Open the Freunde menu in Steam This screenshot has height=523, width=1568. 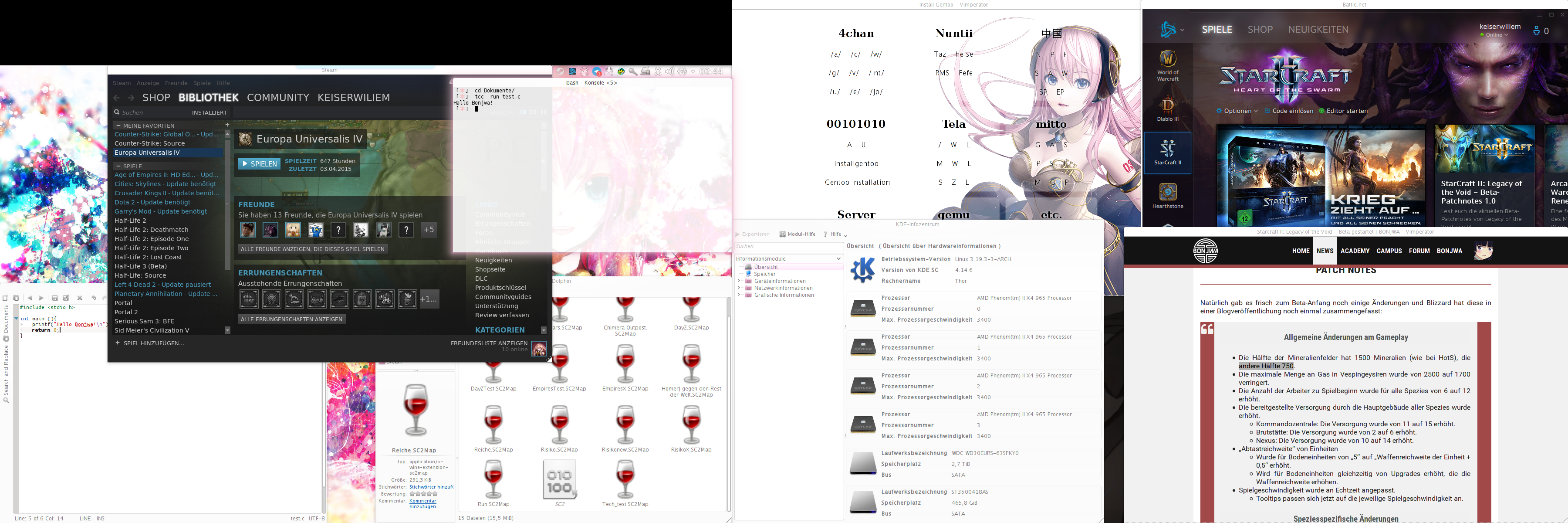[176, 83]
